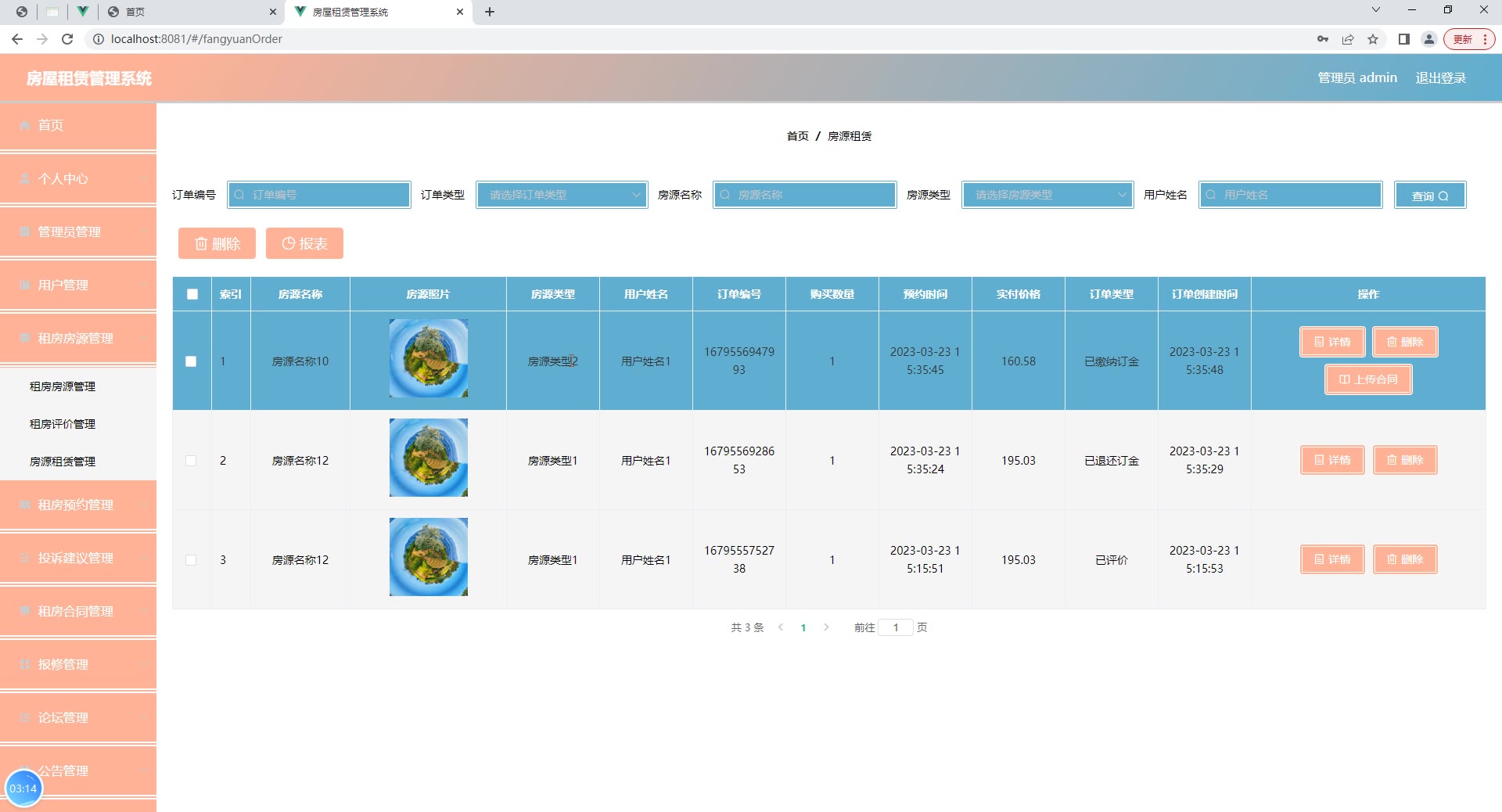Viewport: 1502px width, 812px height.
Task: Delete the order 1679555752738 row
Action: pos(1405,559)
